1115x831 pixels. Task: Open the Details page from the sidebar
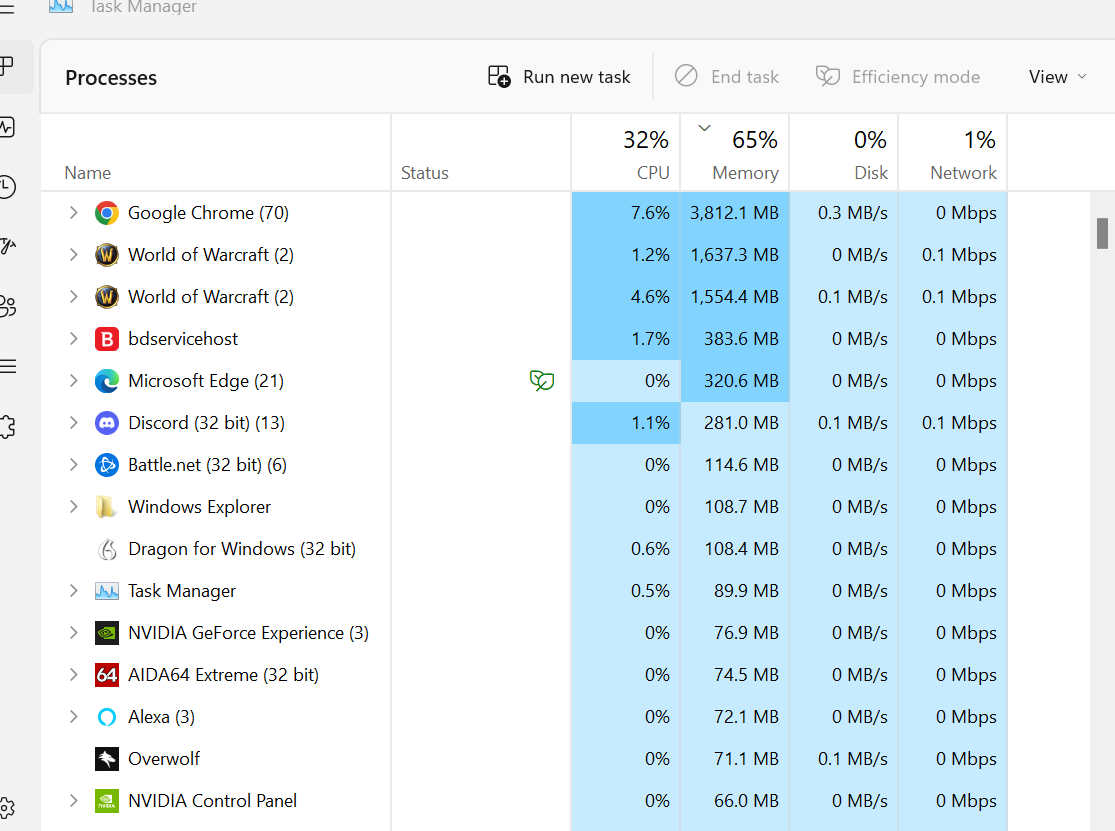click(x=8, y=366)
